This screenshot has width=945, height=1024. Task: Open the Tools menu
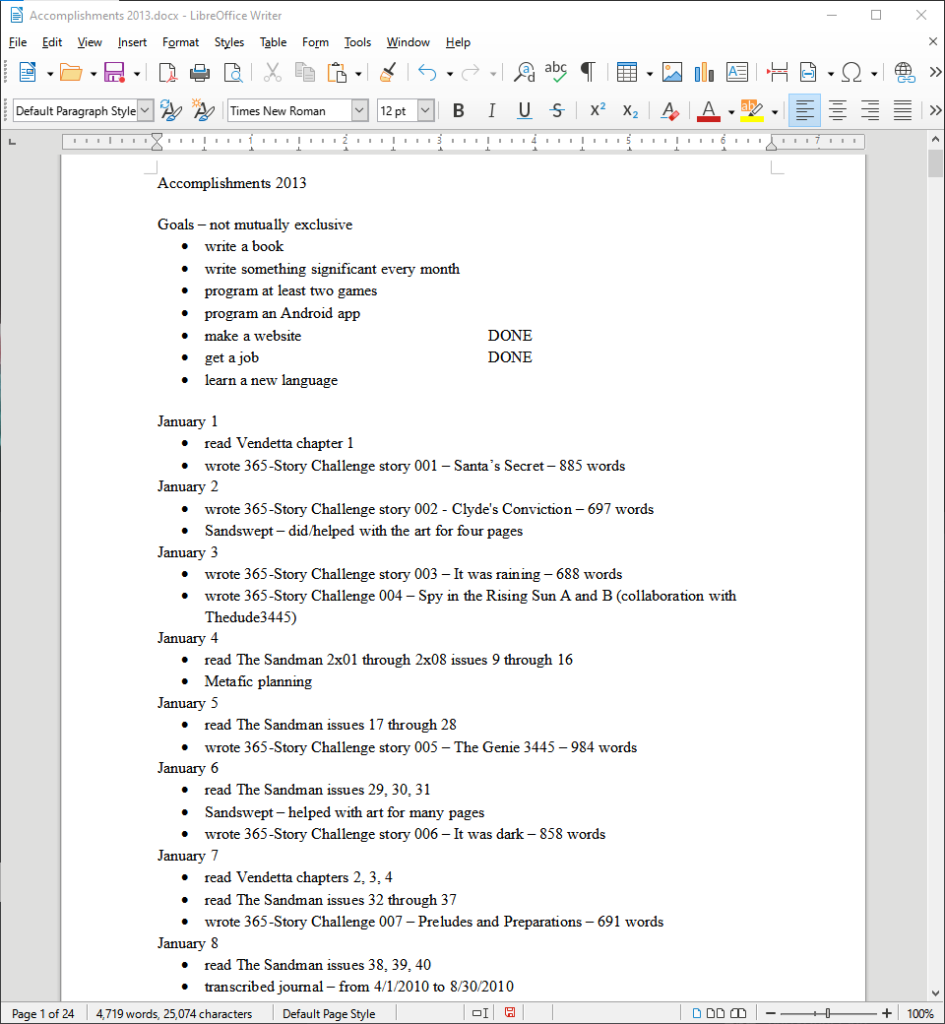pos(357,42)
